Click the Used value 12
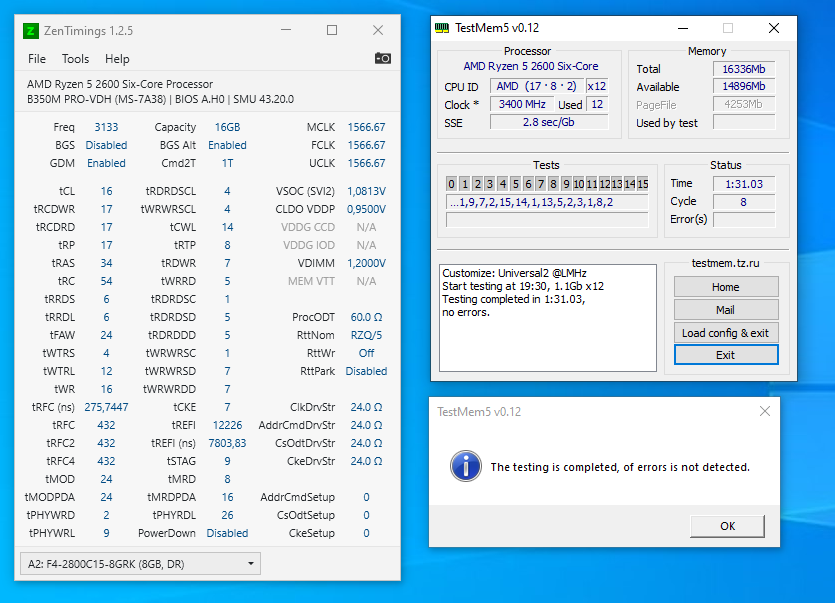This screenshot has height=603, width=835. coord(597,104)
